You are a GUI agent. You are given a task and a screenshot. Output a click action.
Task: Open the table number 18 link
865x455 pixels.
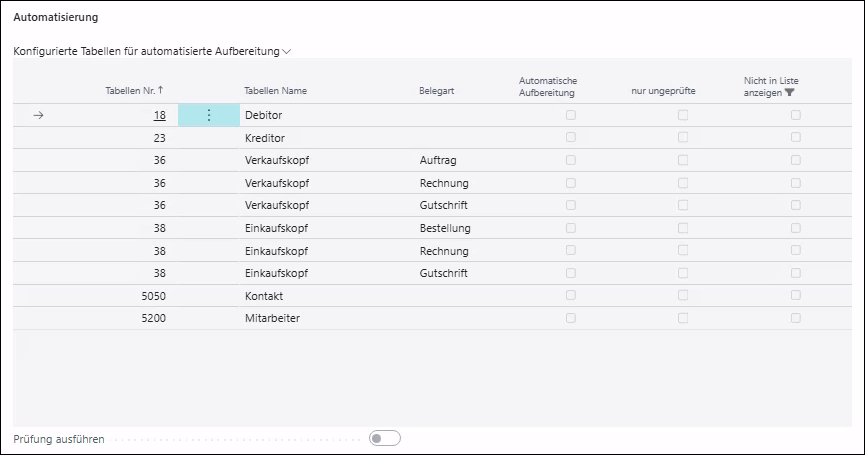[159, 115]
